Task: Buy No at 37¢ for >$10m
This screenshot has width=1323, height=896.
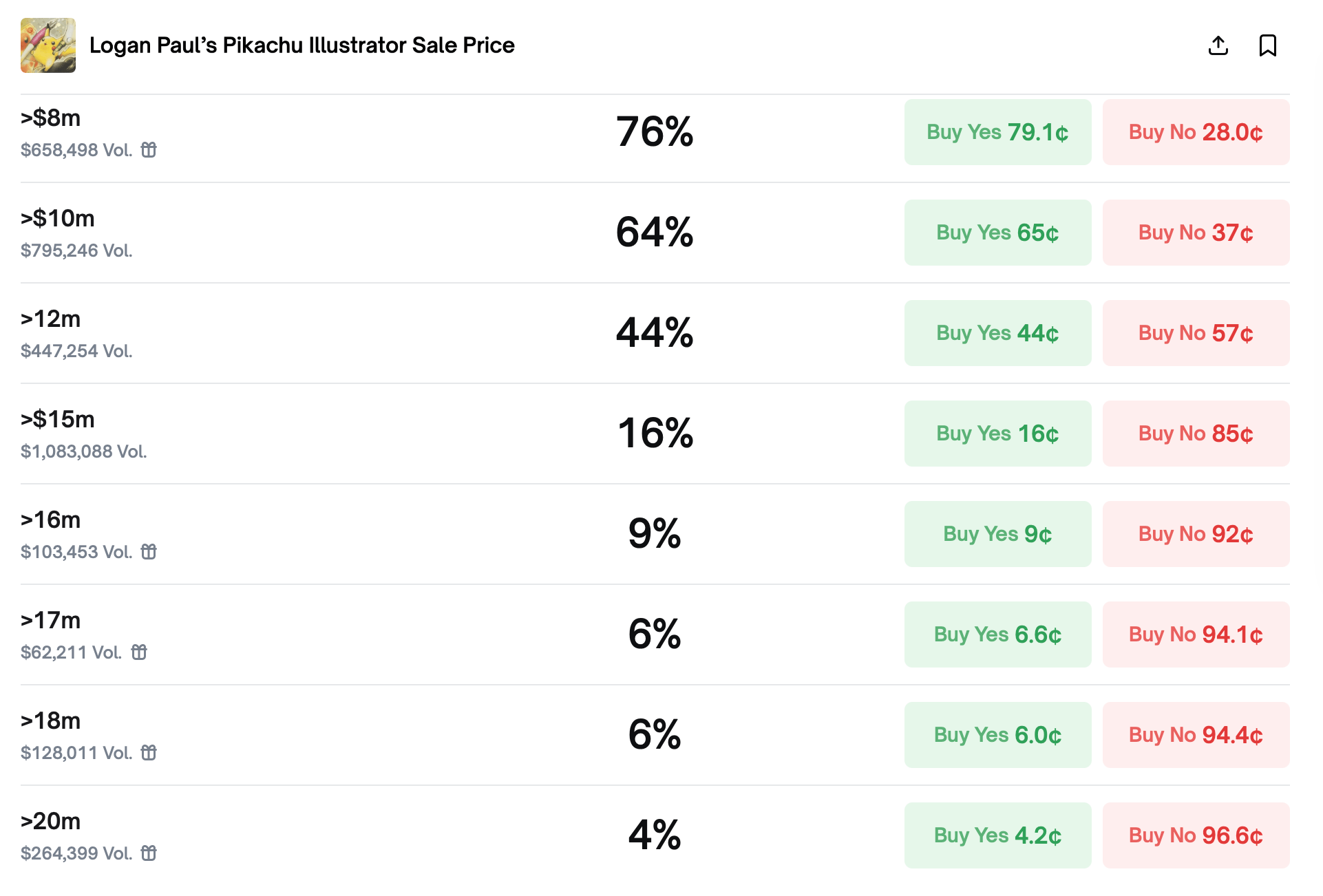Action: pos(1196,233)
